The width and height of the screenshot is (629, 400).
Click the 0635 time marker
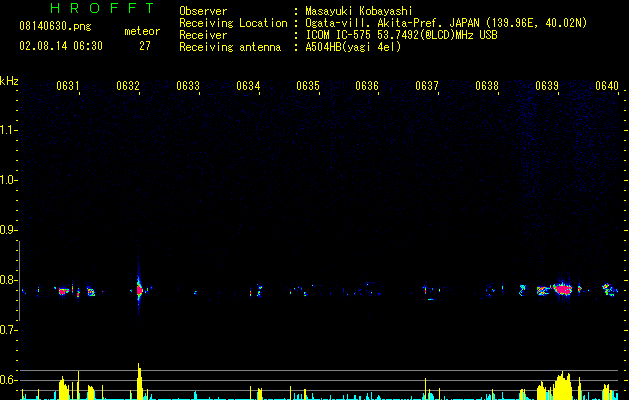click(308, 86)
